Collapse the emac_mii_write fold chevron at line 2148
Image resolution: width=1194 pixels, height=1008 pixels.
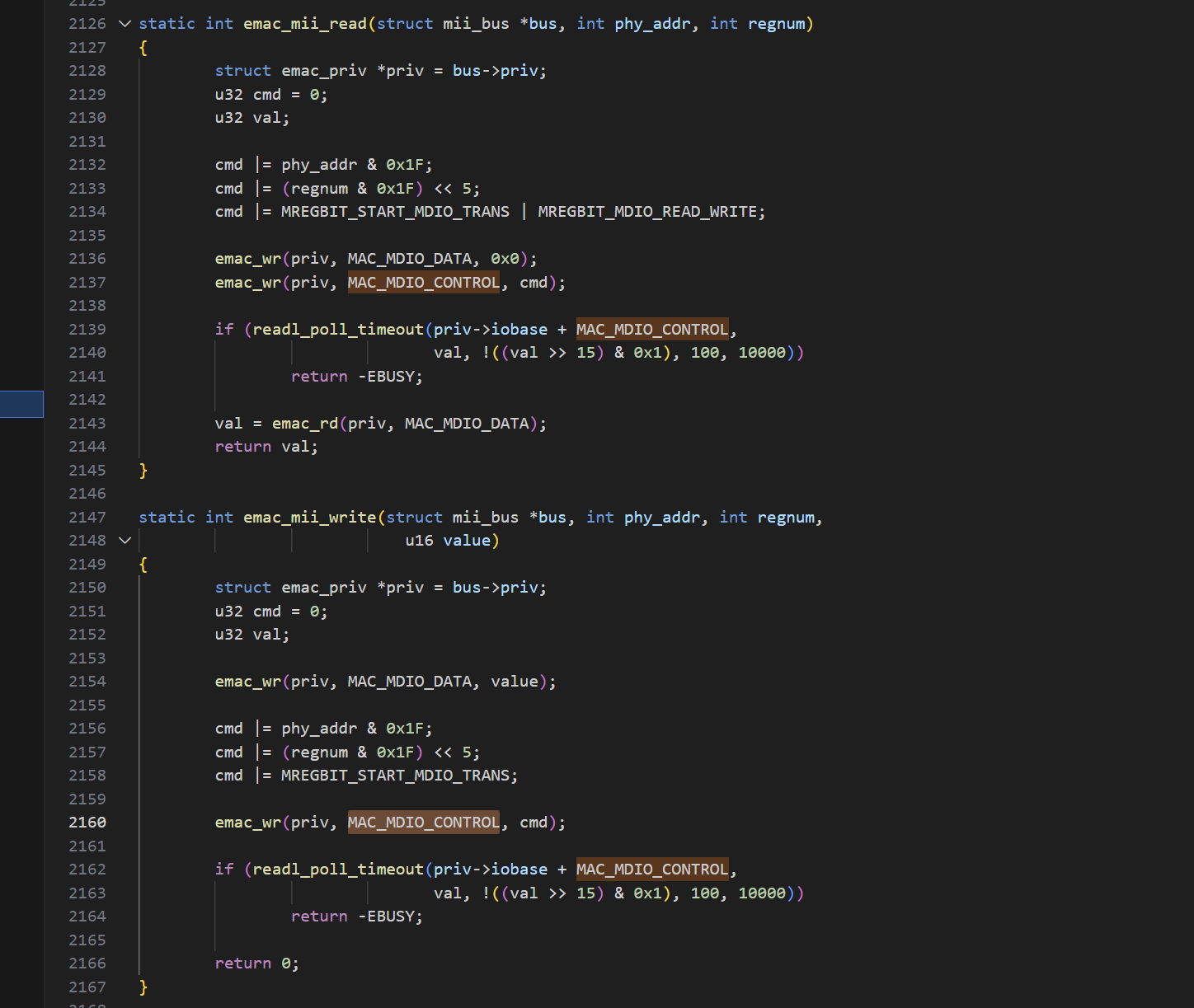point(125,541)
